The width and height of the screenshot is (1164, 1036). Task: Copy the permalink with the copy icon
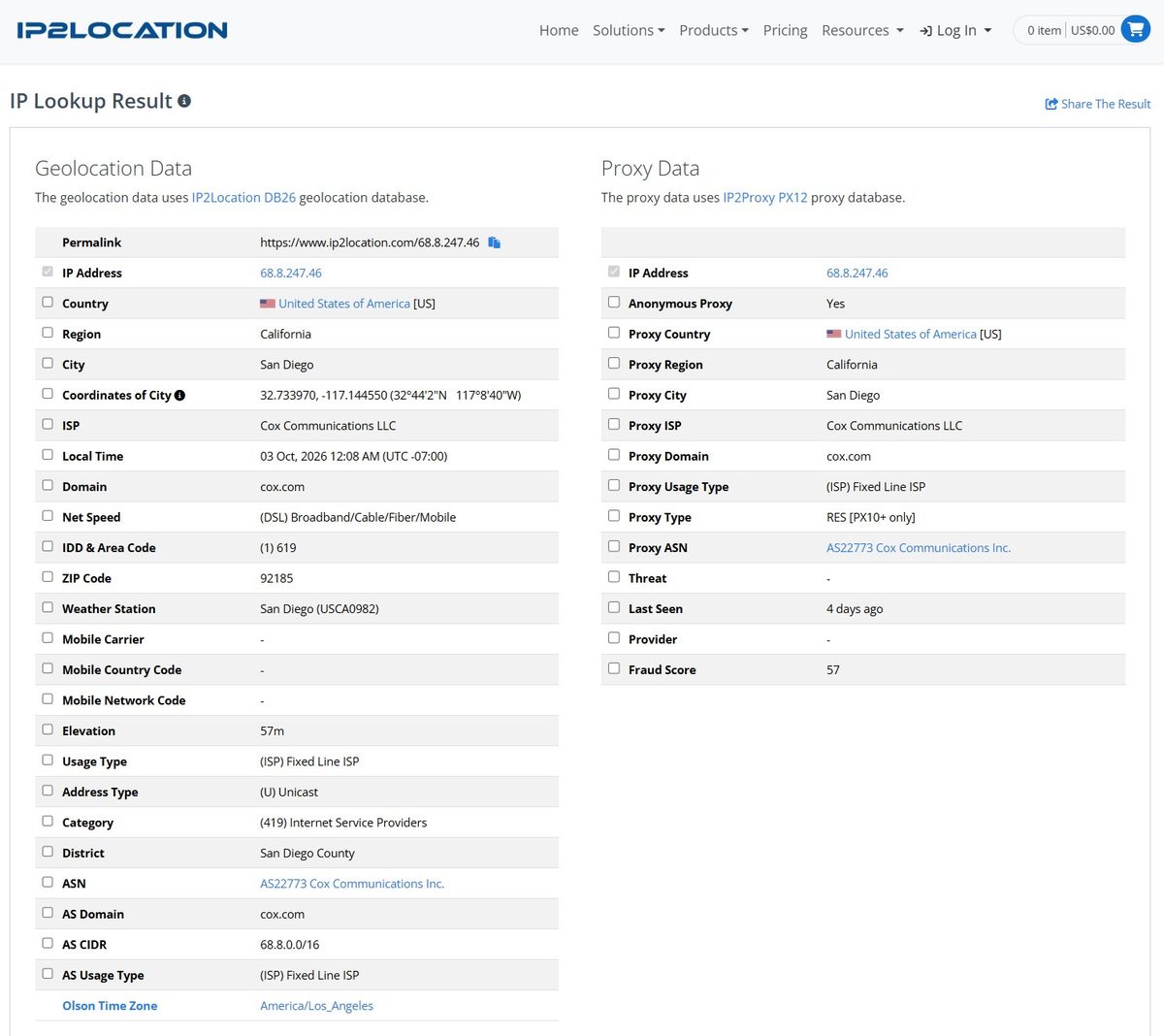pyautogui.click(x=494, y=243)
